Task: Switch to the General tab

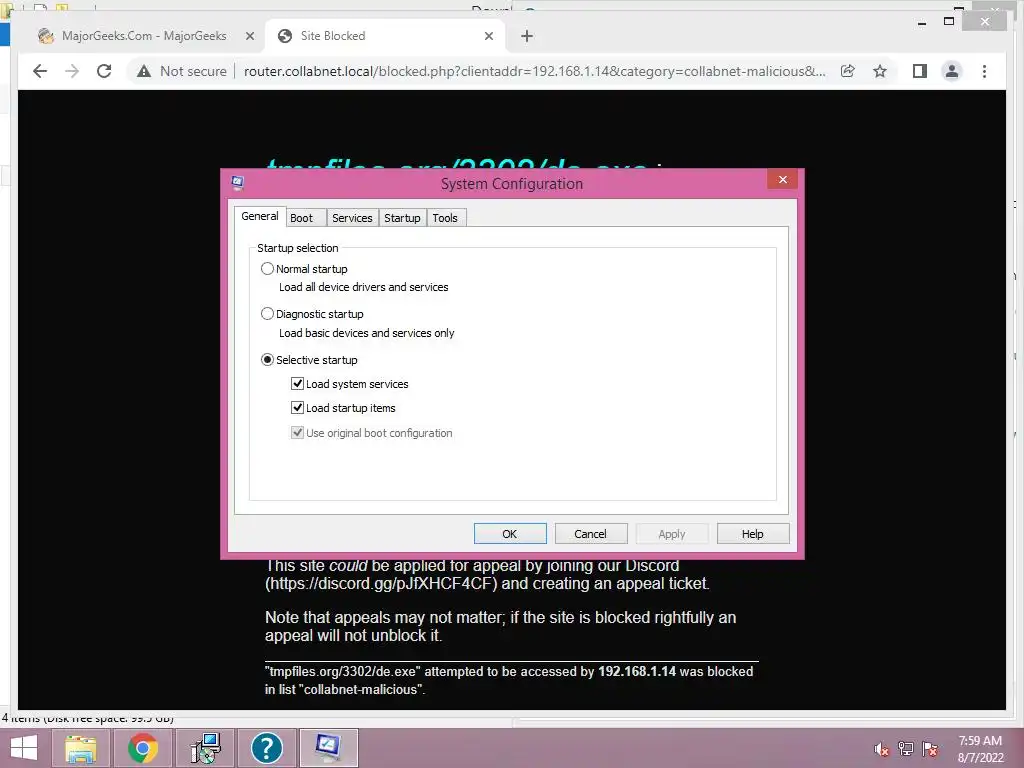Action: click(259, 216)
